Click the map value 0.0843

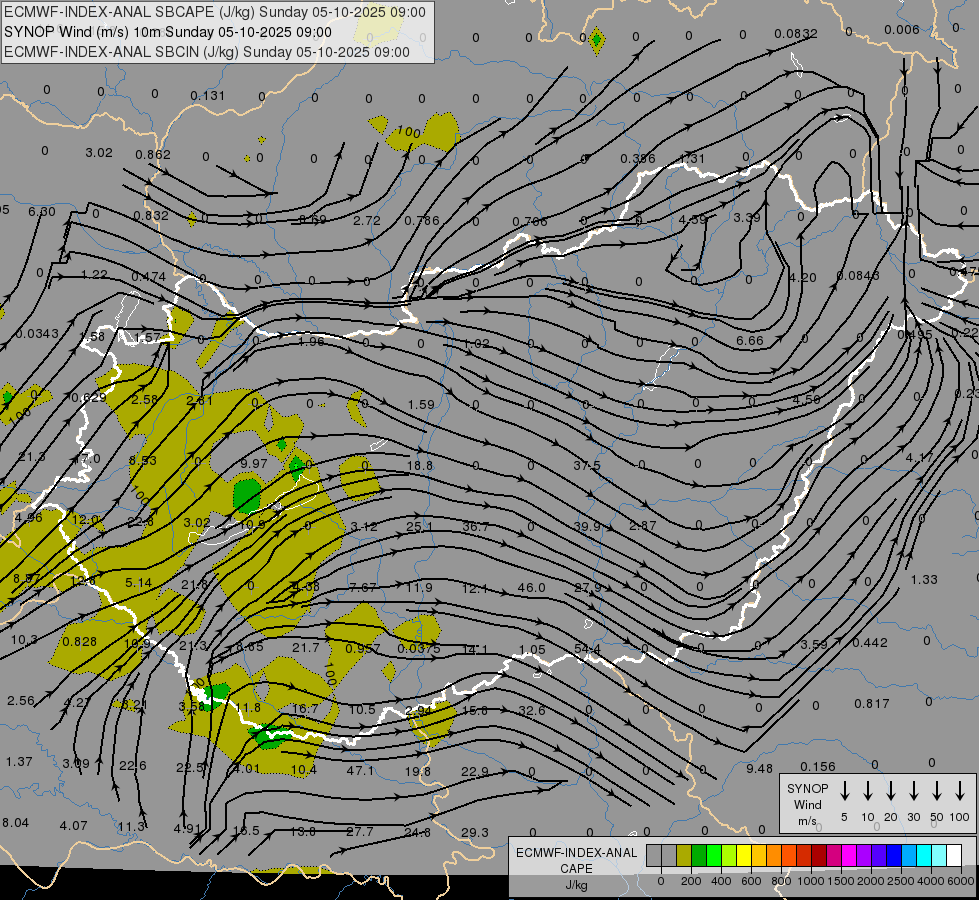click(x=858, y=275)
